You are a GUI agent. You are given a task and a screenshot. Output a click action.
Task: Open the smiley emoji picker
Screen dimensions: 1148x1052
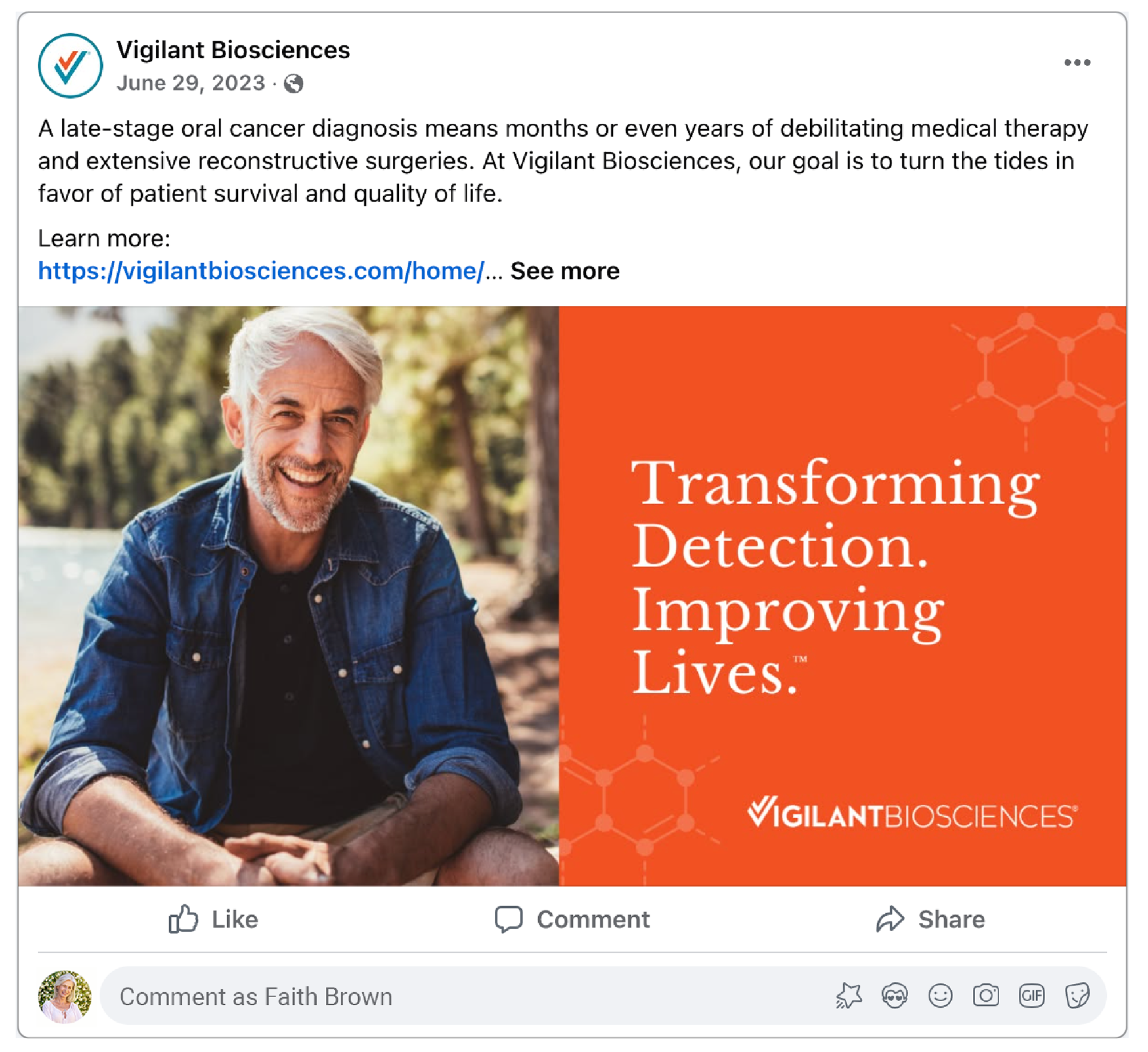pos(940,996)
